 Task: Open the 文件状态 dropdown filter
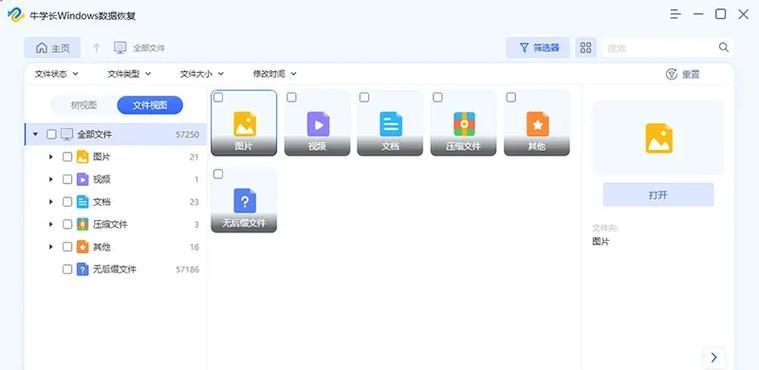click(57, 74)
